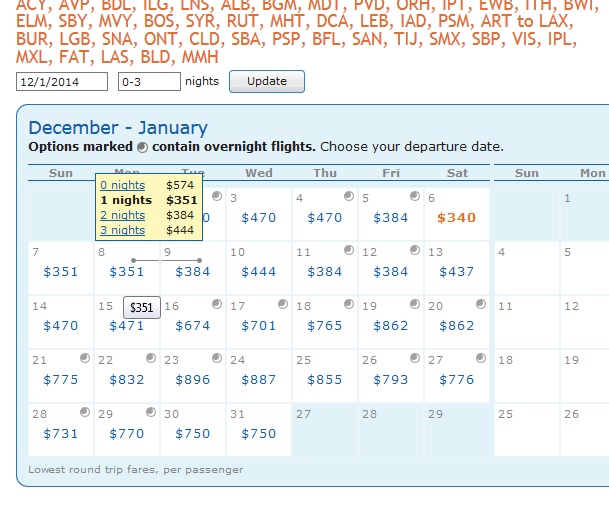Pick the $437 fare on December 13

point(457,271)
